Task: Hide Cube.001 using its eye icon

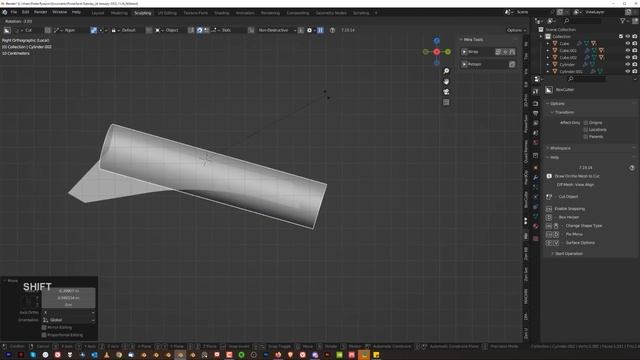Action: (628, 50)
